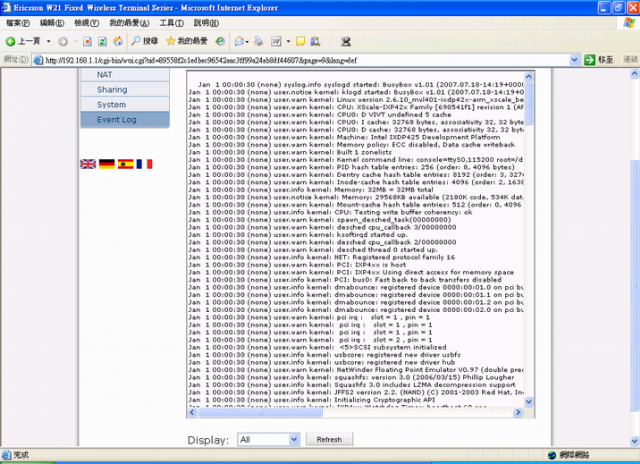640x464 pixels.
Task: Open the address bar dropdown list
Action: click(x=574, y=60)
